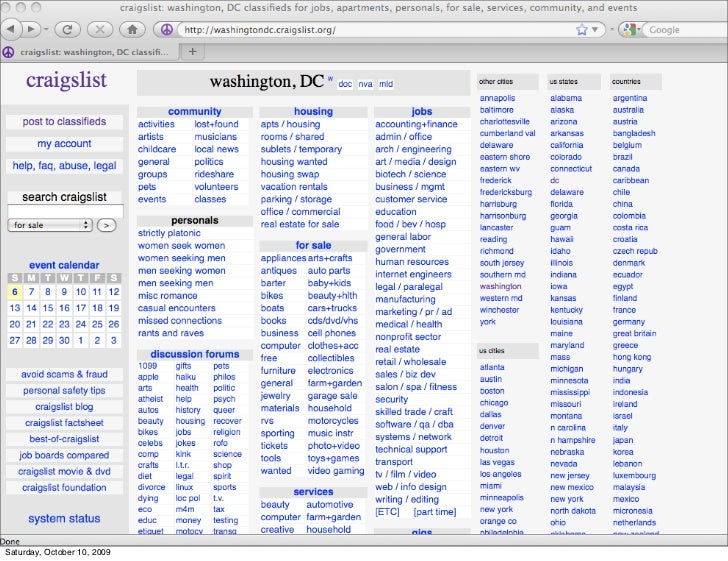This screenshot has height=561, width=728.
Task: Open rants and raves link
Action: pos(171,333)
